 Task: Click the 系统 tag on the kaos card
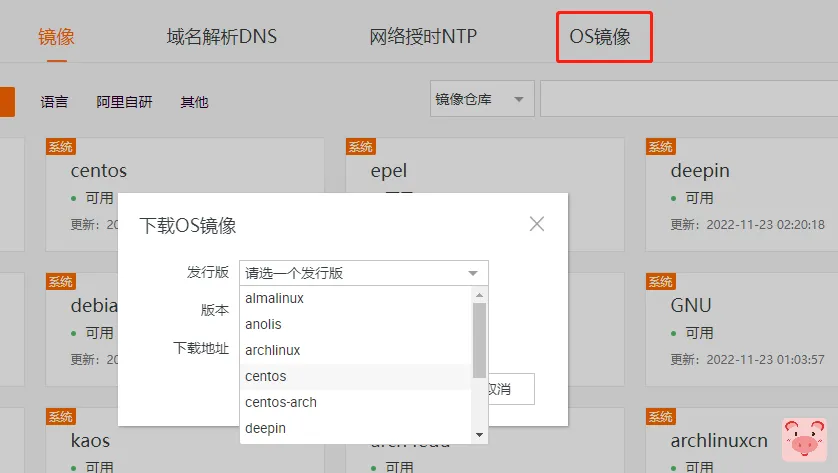point(61,416)
